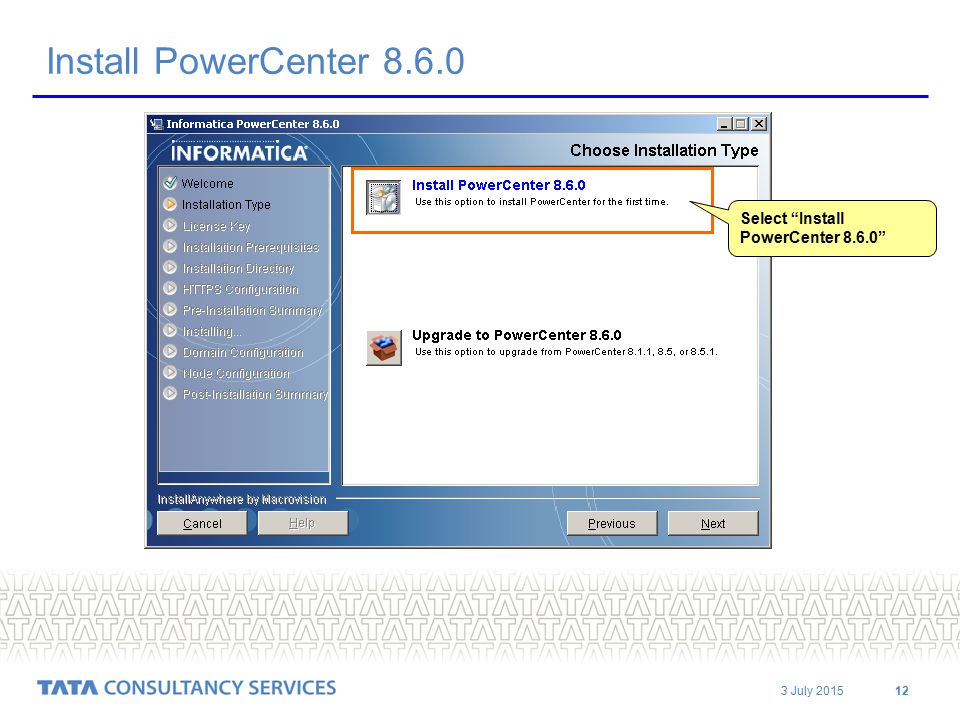The width and height of the screenshot is (960, 720).
Task: Click the Welcome step checkmark icon
Action: (x=170, y=182)
